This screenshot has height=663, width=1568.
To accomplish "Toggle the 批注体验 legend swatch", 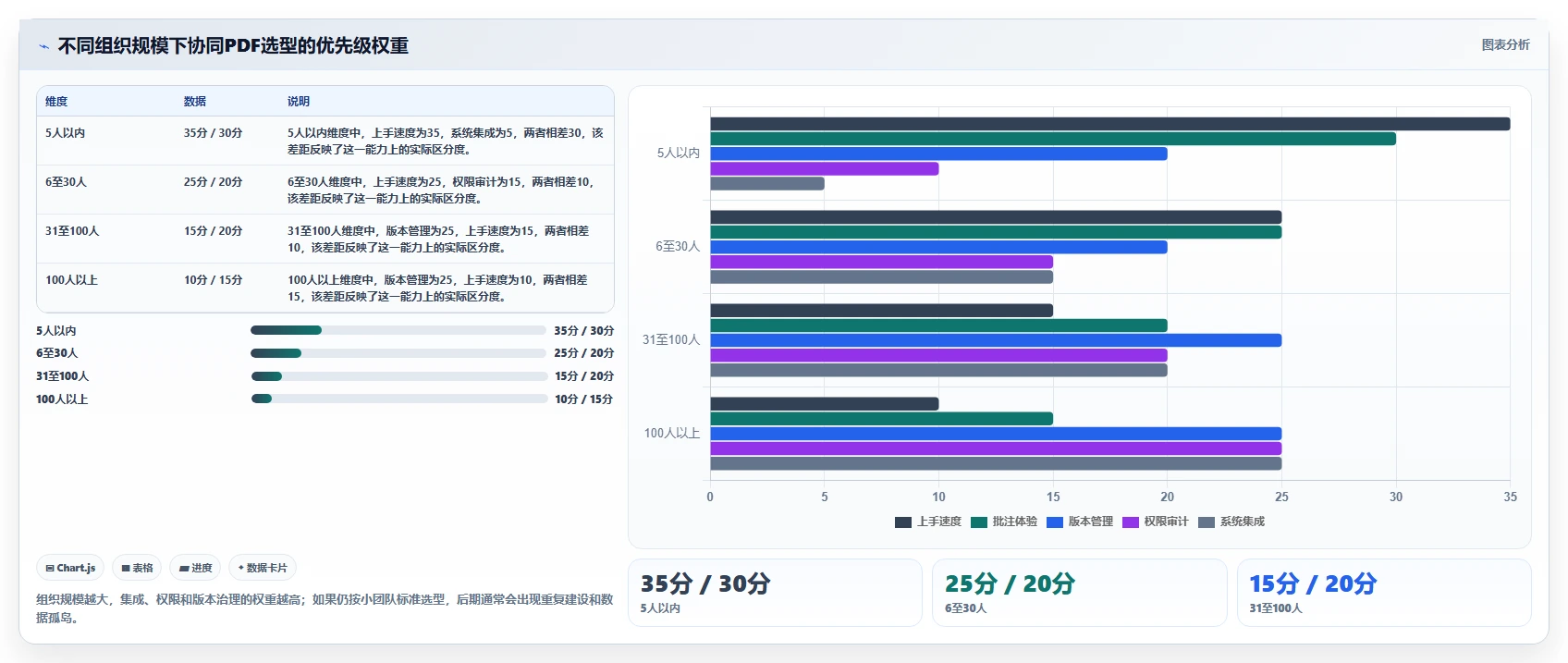I will 979,522.
